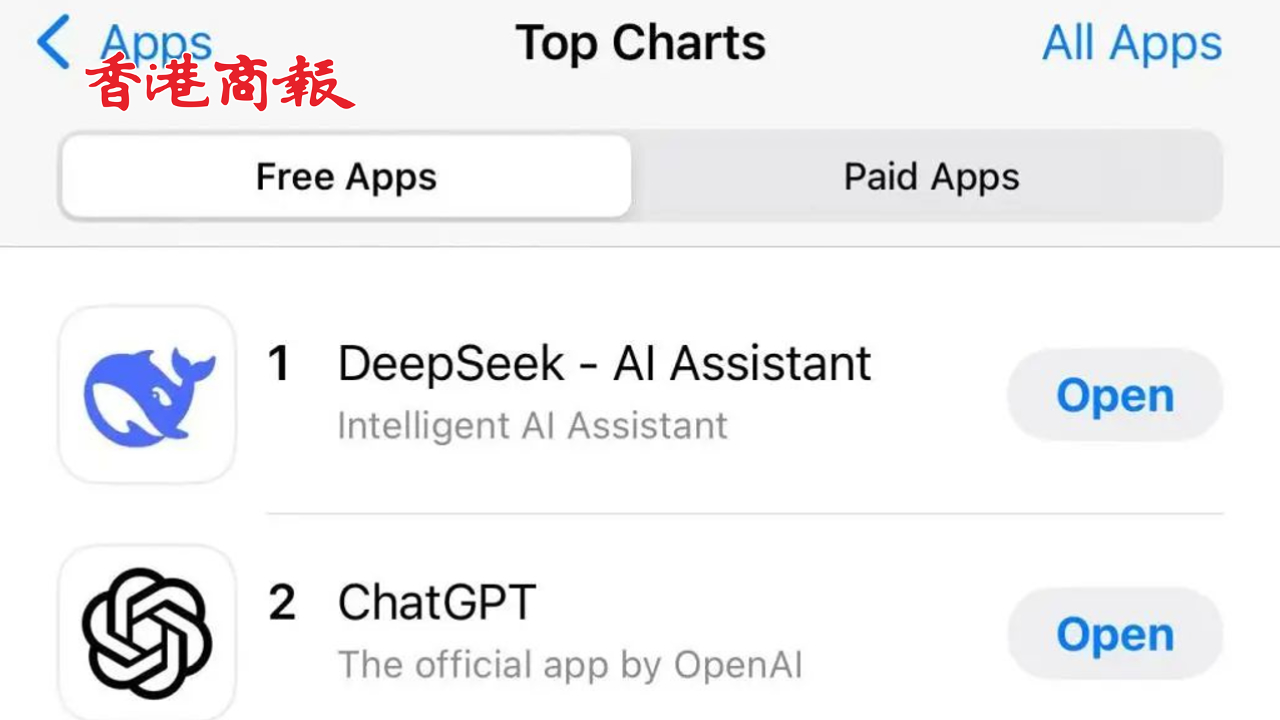This screenshot has height=720, width=1280.
Task: Open the All Apps list
Action: coord(1131,42)
